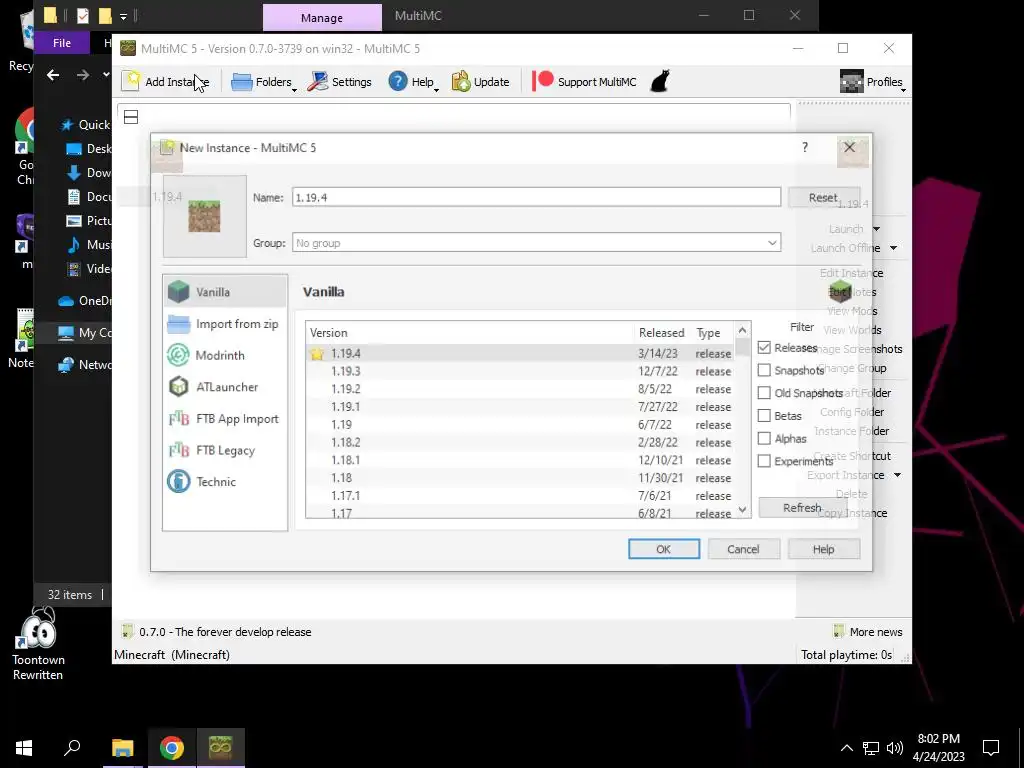Viewport: 1024px width, 768px height.
Task: Click the Add Instance toolbar icon
Action: [x=131, y=81]
